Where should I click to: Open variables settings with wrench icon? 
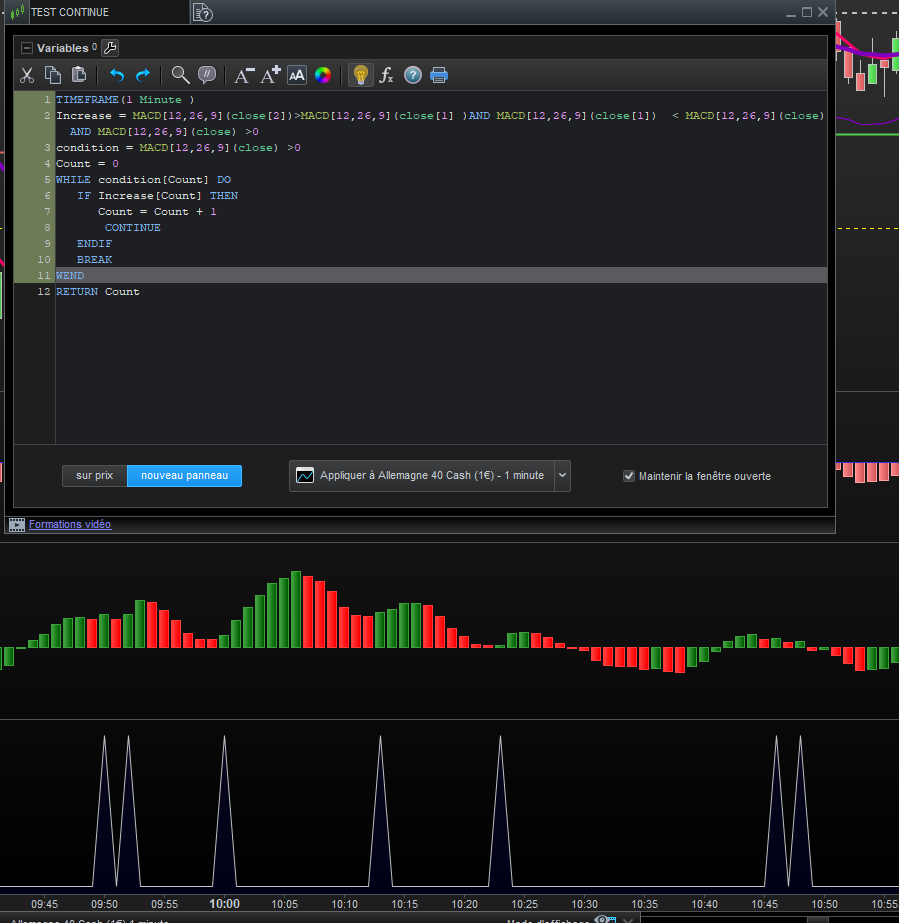(110, 47)
